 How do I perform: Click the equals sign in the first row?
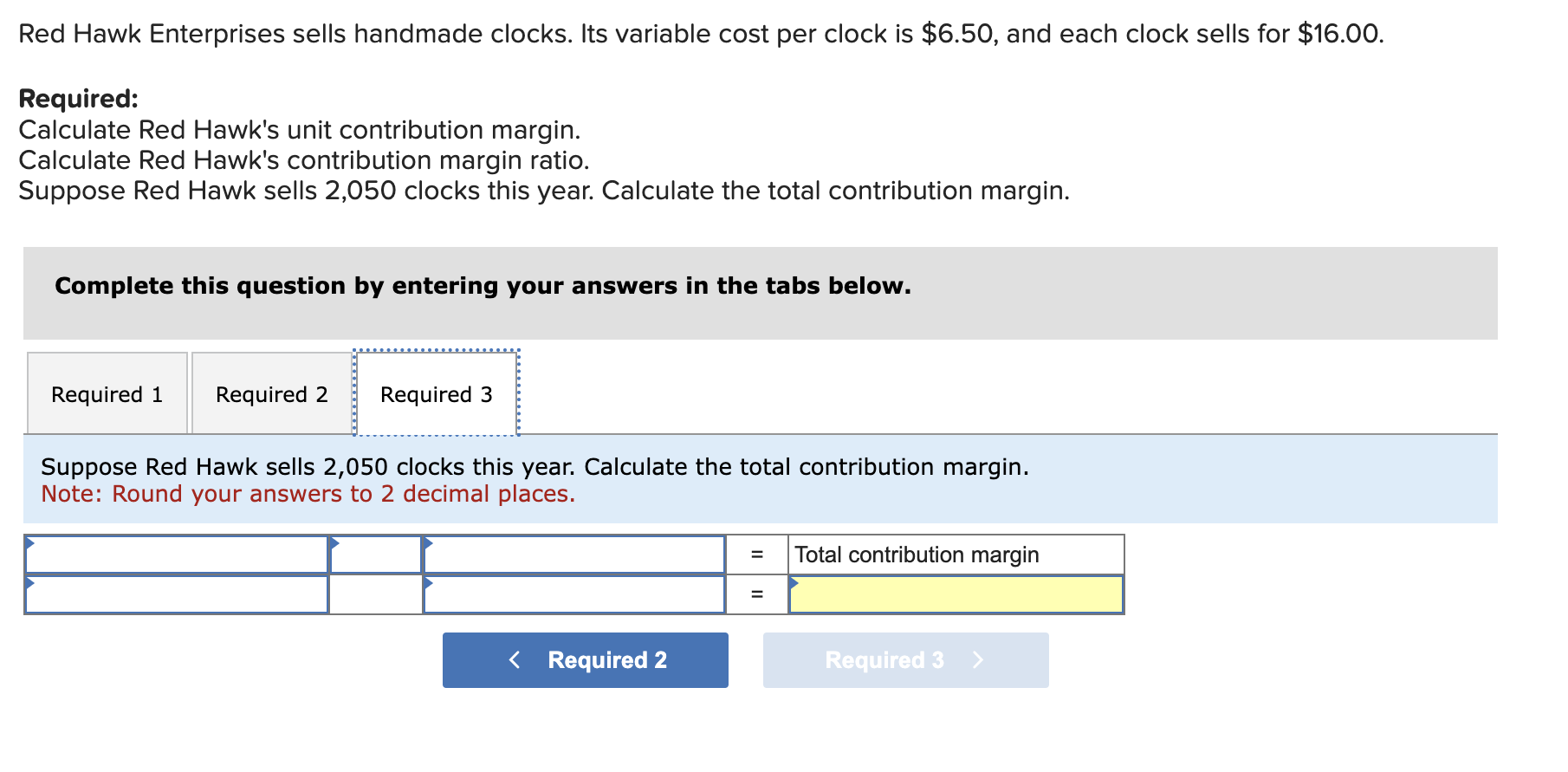point(756,555)
